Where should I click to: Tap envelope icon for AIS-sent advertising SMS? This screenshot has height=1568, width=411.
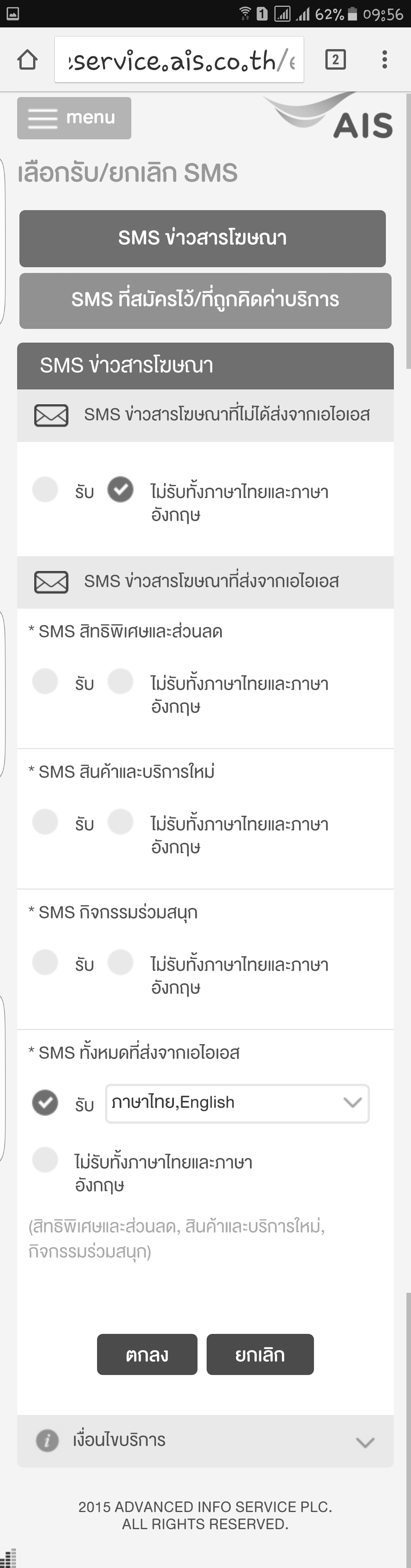[51, 582]
